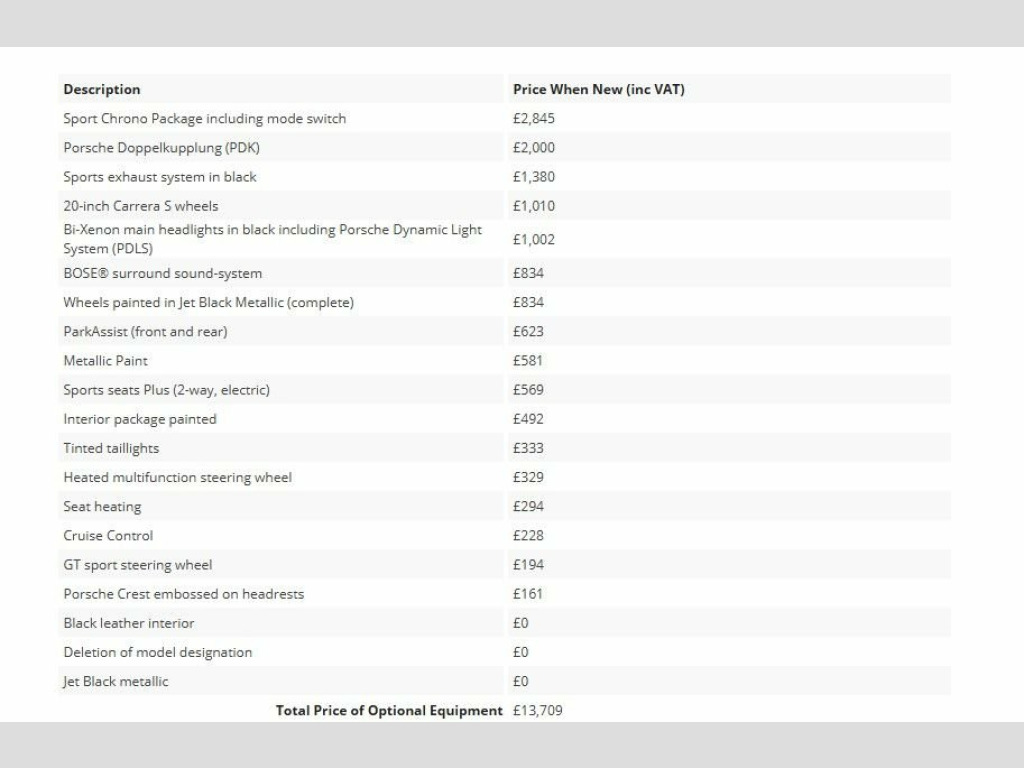1024x768 pixels.
Task: Click the Deletion of model designation row
Action: (x=157, y=652)
